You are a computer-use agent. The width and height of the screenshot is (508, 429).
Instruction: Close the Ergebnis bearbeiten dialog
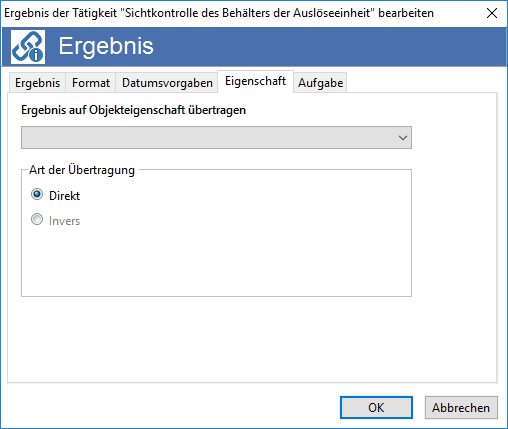click(492, 13)
